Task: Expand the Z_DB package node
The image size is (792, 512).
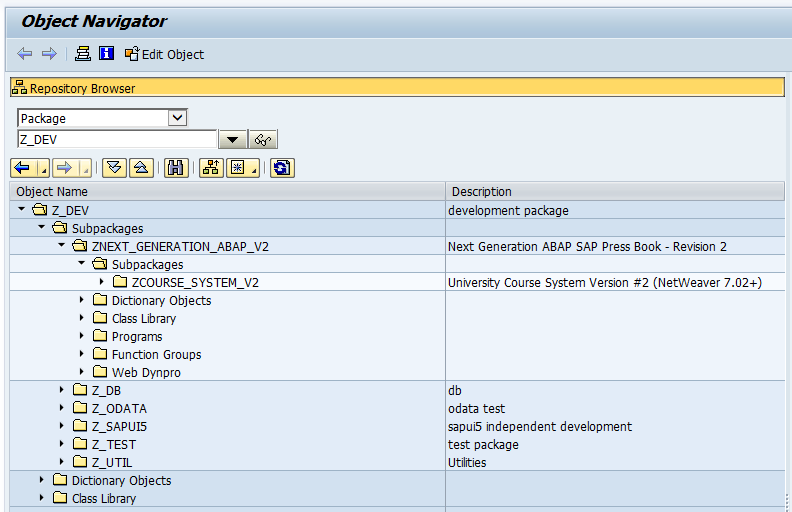Action: pos(62,390)
